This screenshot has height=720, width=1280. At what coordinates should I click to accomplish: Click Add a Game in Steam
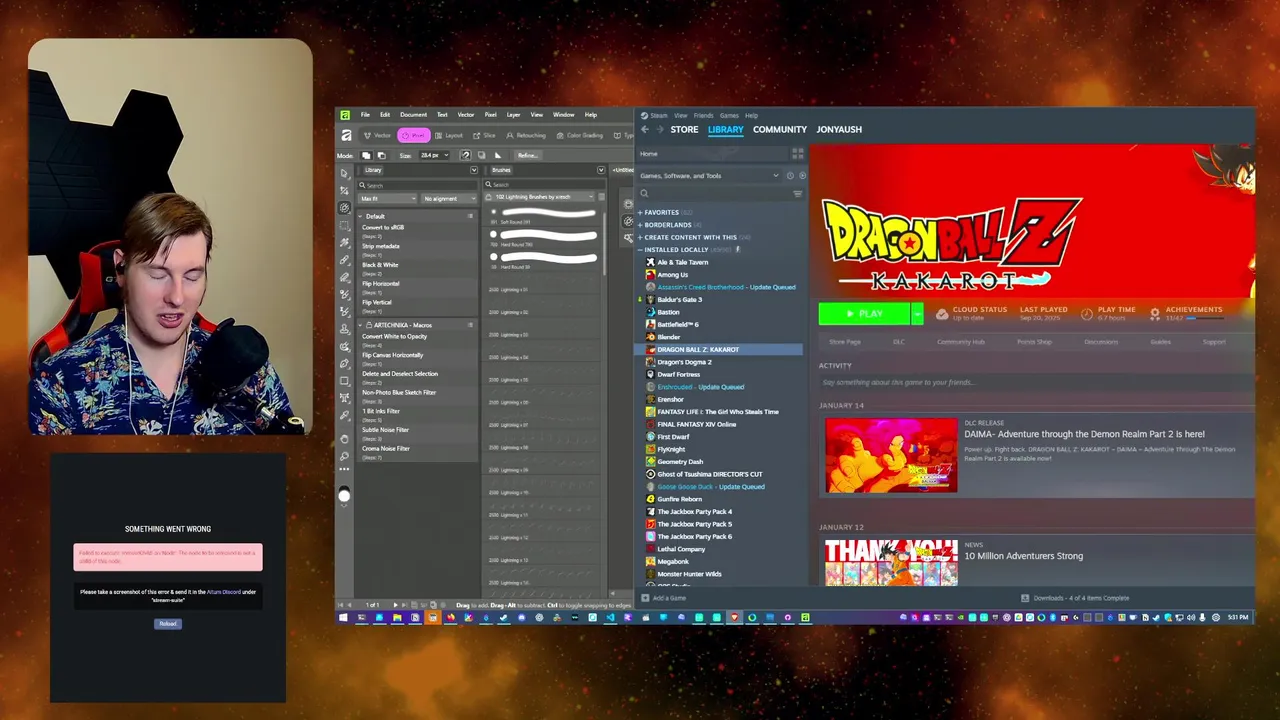point(663,598)
